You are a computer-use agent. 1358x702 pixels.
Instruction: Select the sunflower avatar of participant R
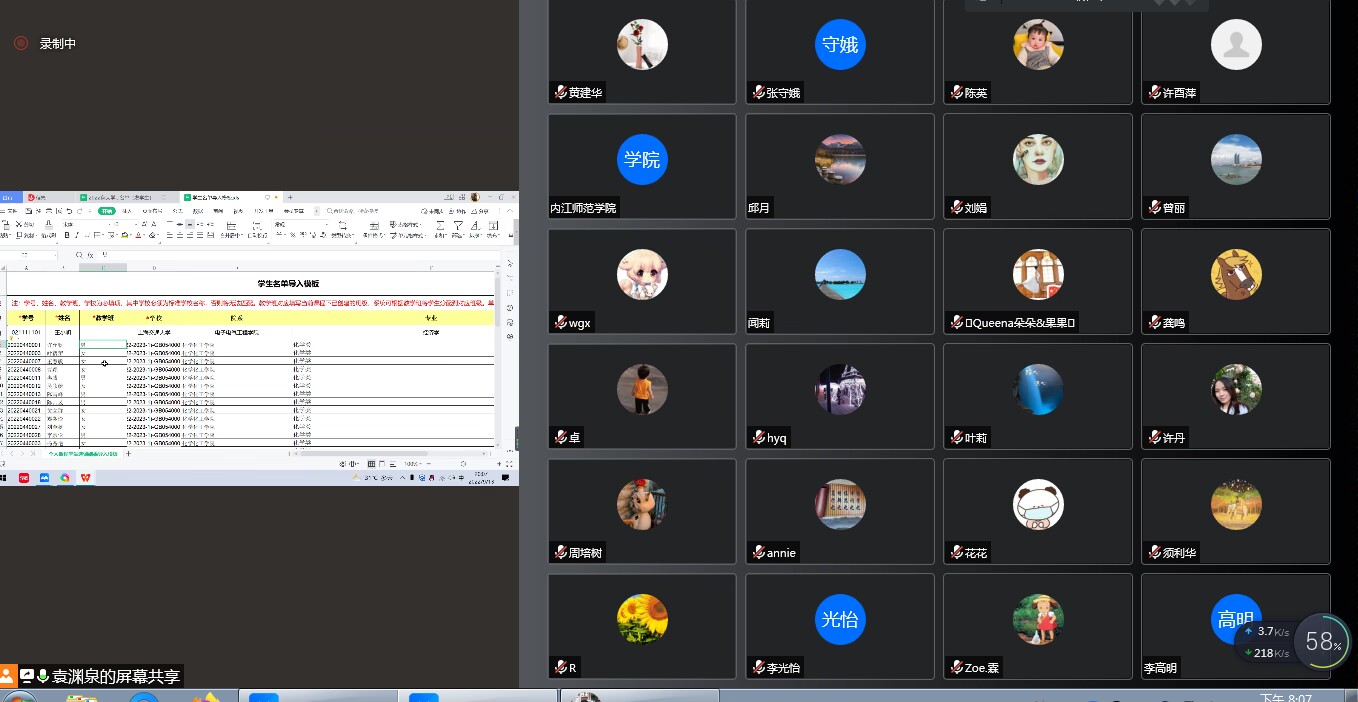(642, 619)
